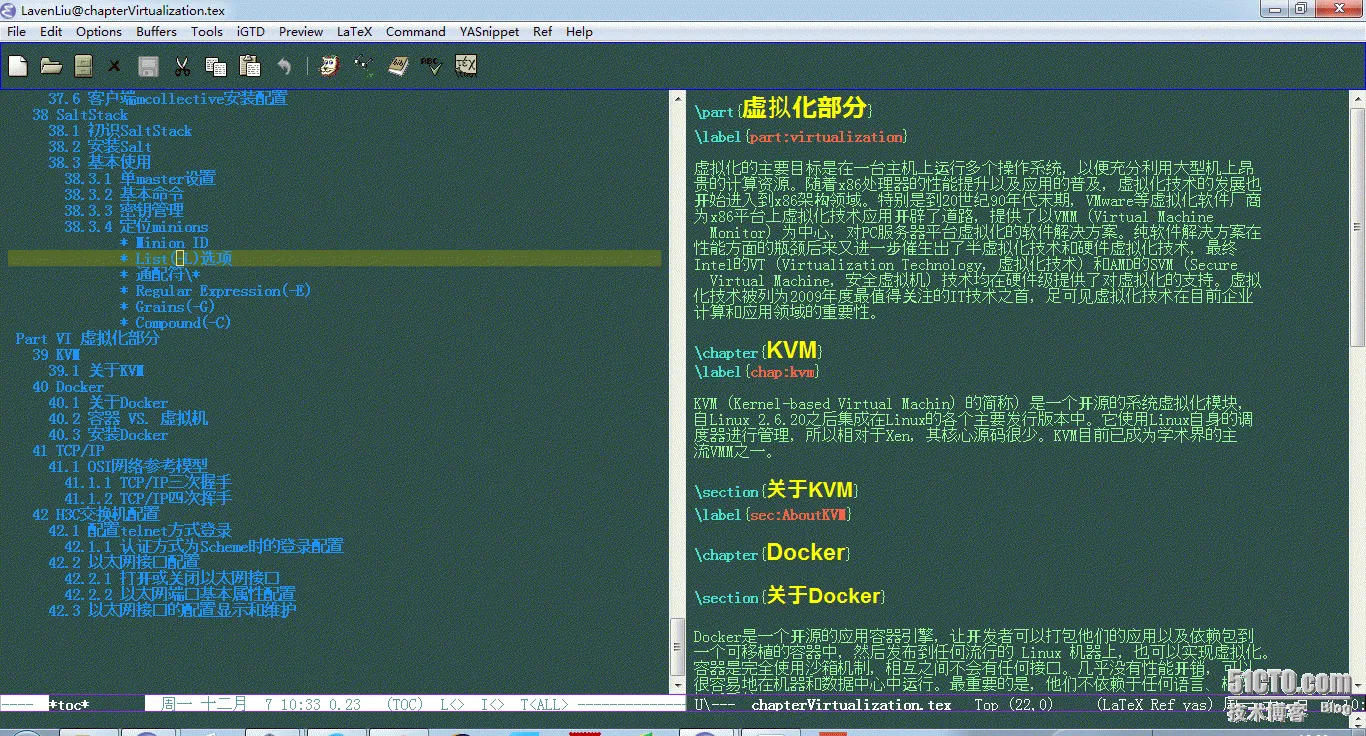Click the \section{关于Docker} heading
1366x736 pixels.
(x=790, y=596)
